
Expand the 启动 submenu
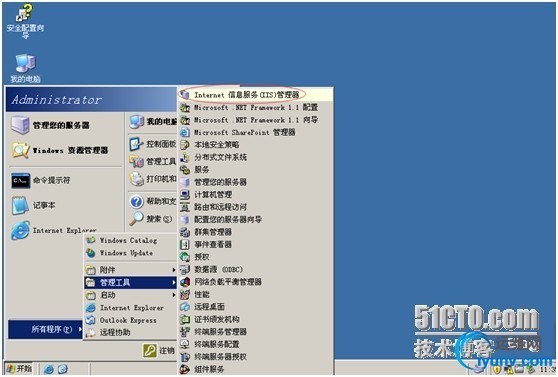(x=130, y=295)
